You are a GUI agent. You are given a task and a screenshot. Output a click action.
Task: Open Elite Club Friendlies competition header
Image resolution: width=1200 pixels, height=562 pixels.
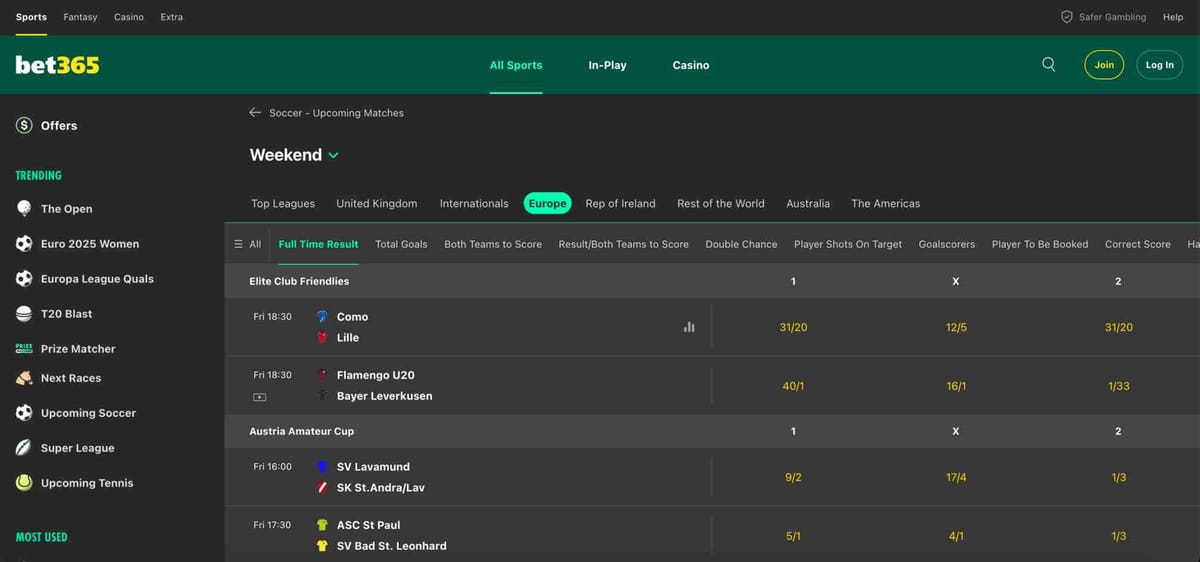299,281
